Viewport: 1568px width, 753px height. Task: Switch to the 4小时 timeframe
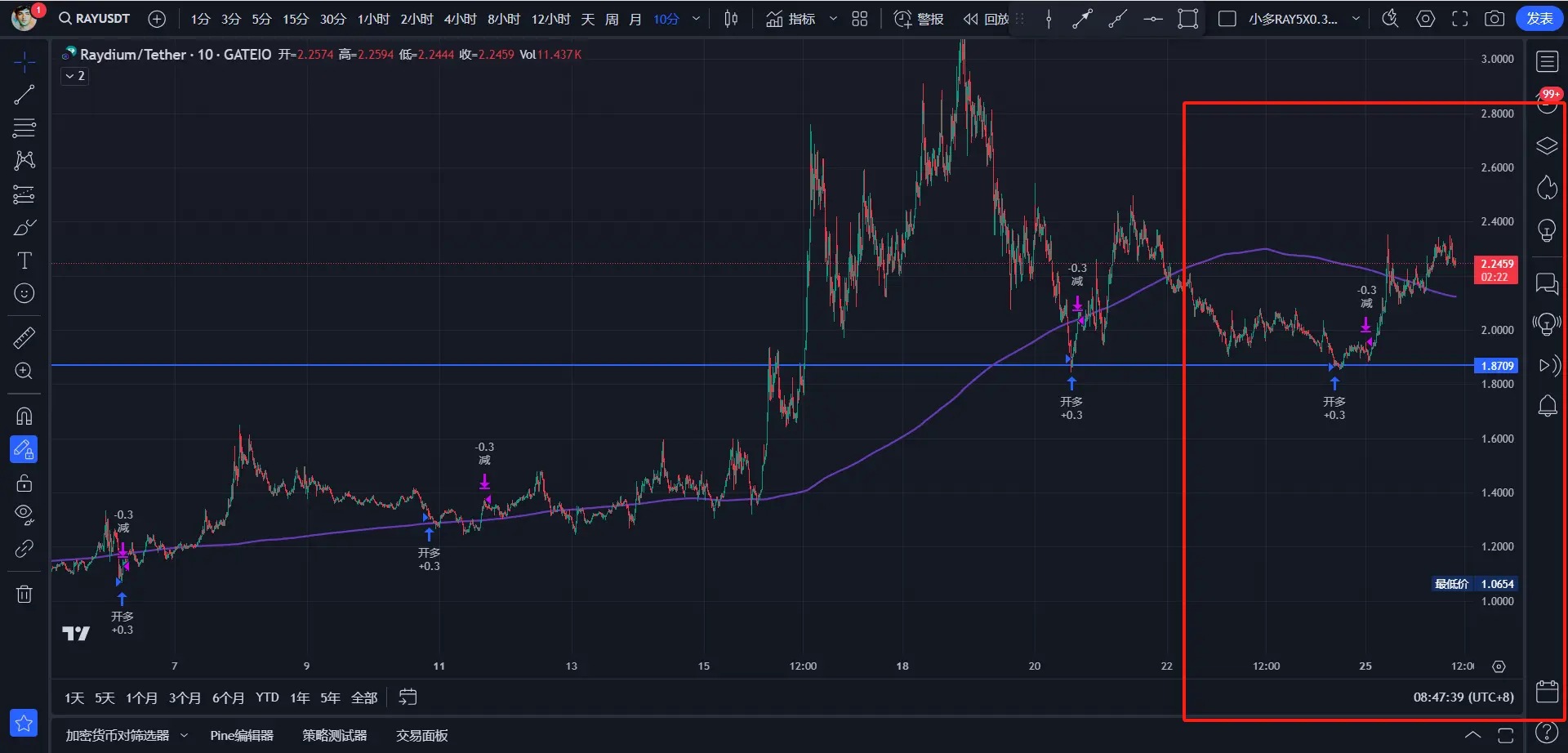coord(460,19)
